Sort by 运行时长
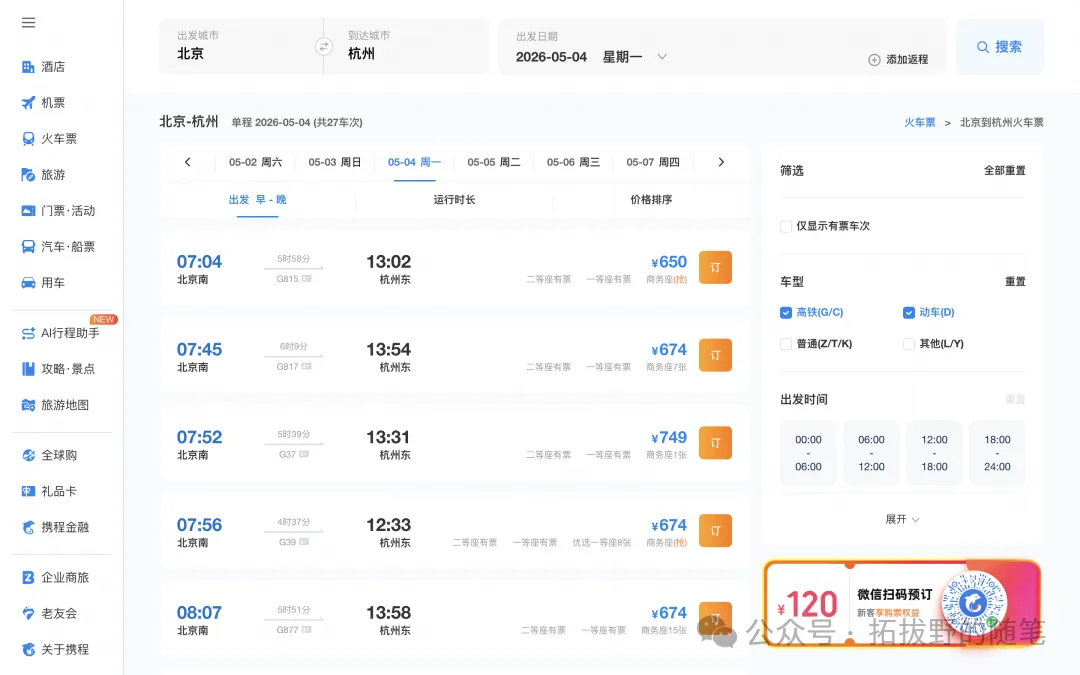Viewport: 1080px width, 675px height. 454,200
